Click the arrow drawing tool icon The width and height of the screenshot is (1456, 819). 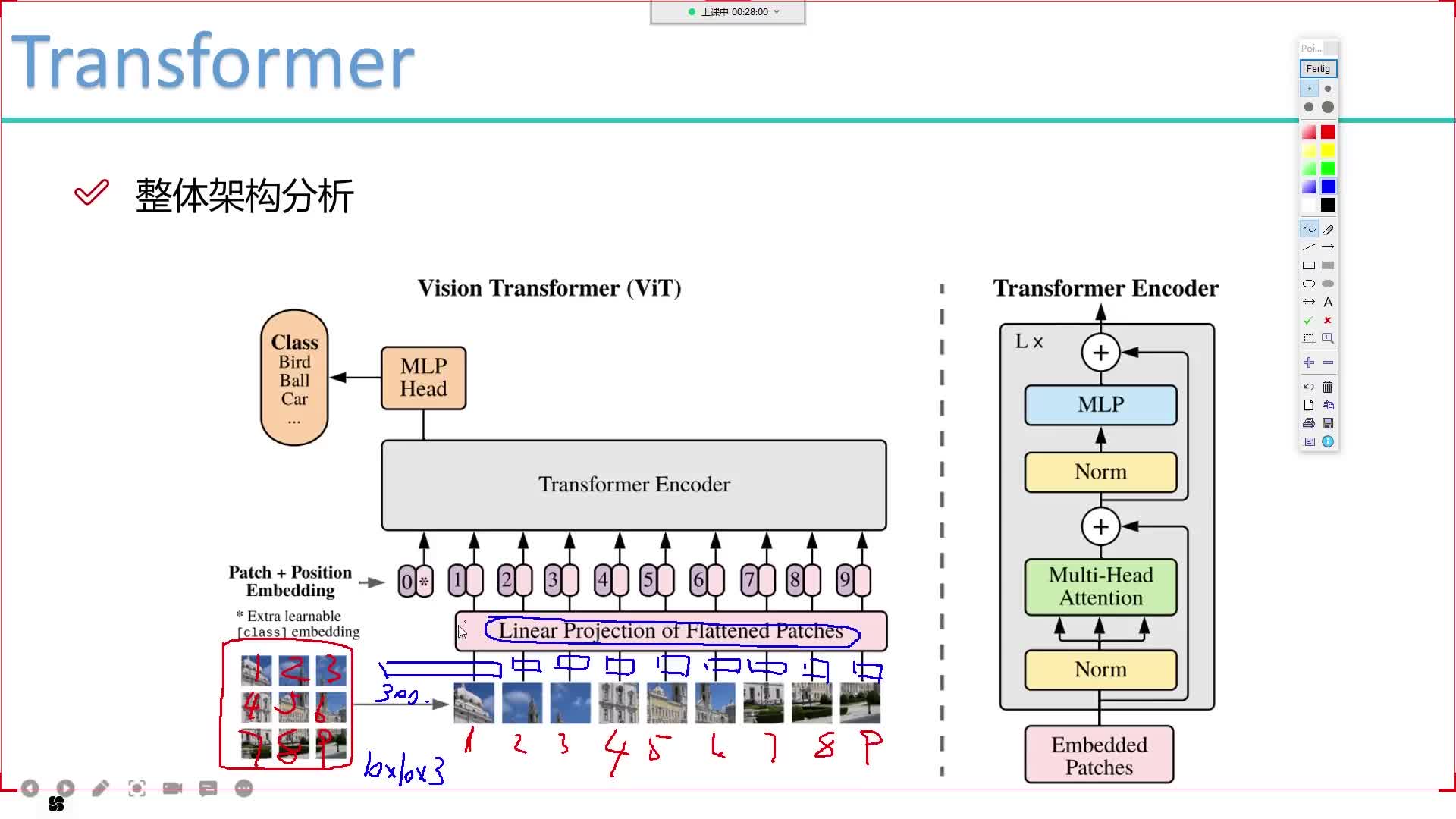click(1328, 247)
